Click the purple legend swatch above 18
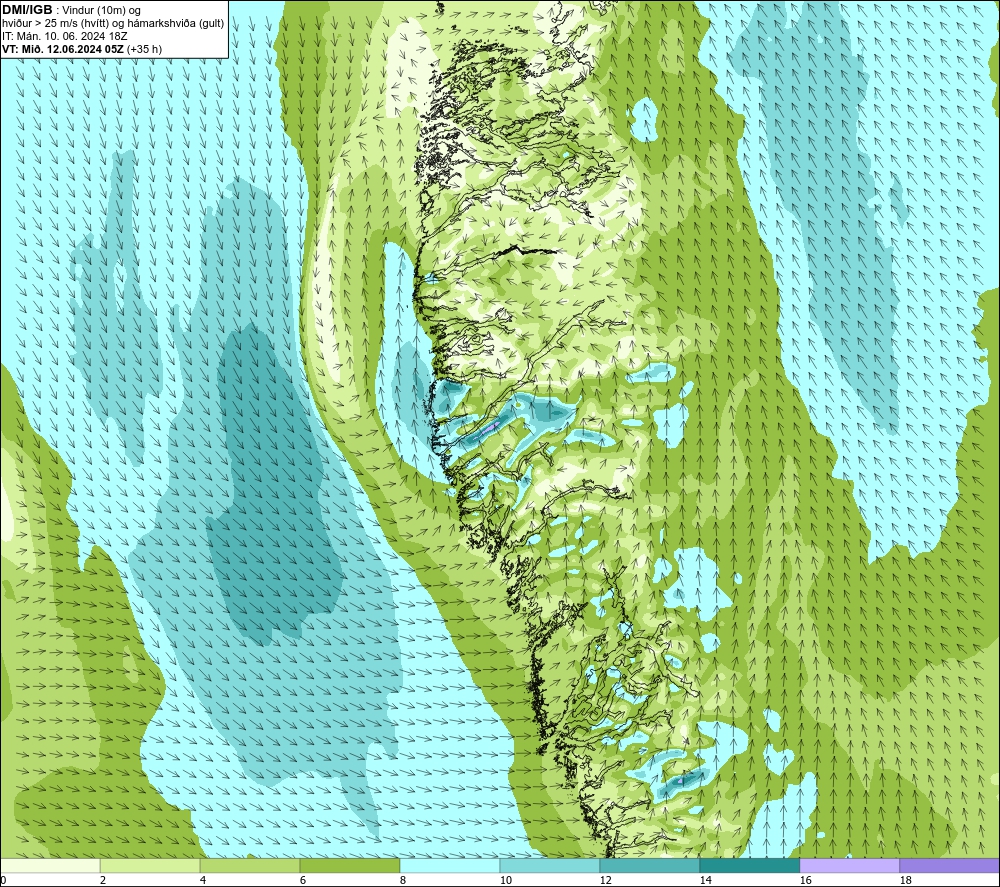This screenshot has width=1000, height=887. click(x=949, y=865)
